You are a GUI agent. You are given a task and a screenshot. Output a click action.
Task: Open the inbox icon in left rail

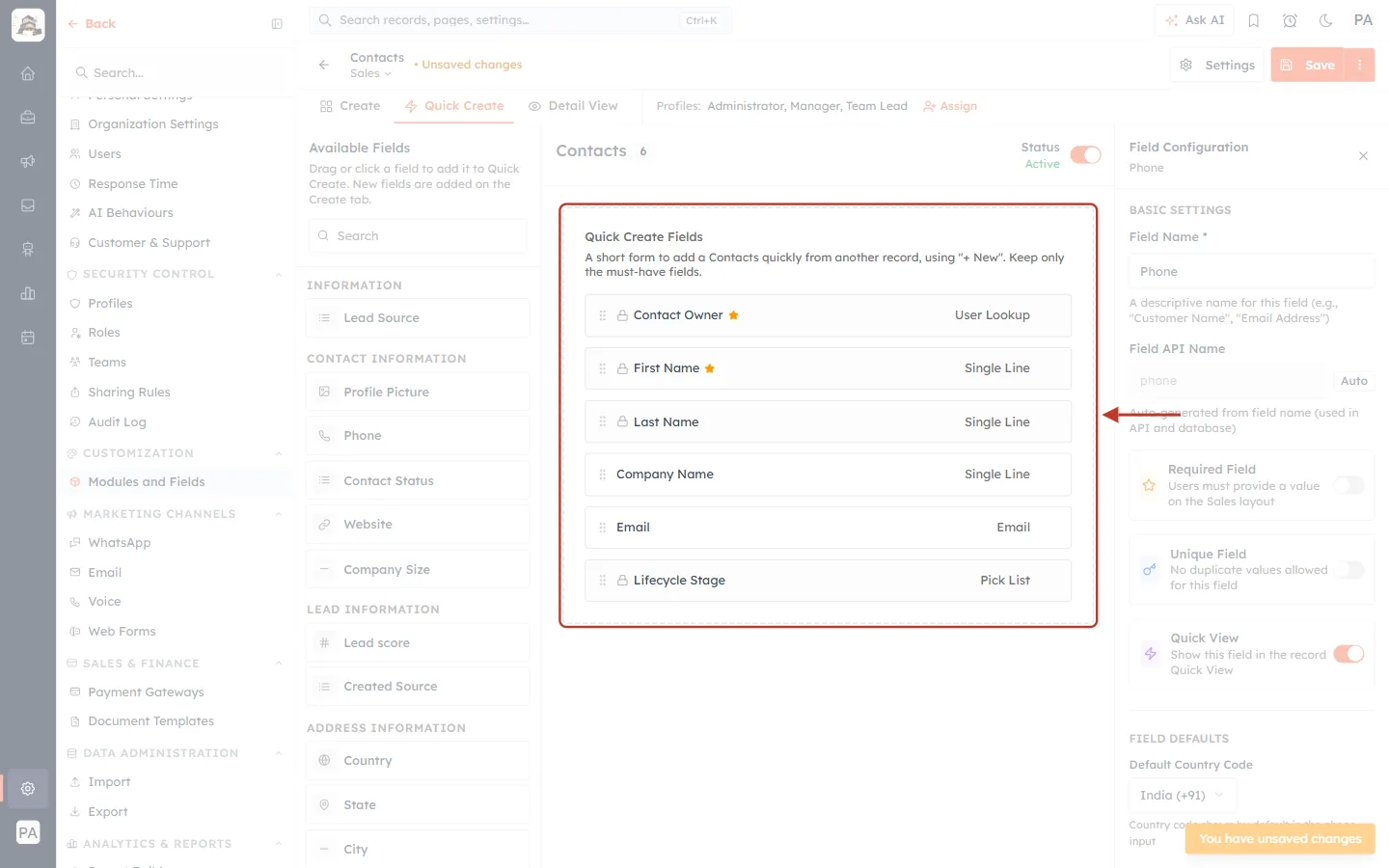[x=28, y=205]
